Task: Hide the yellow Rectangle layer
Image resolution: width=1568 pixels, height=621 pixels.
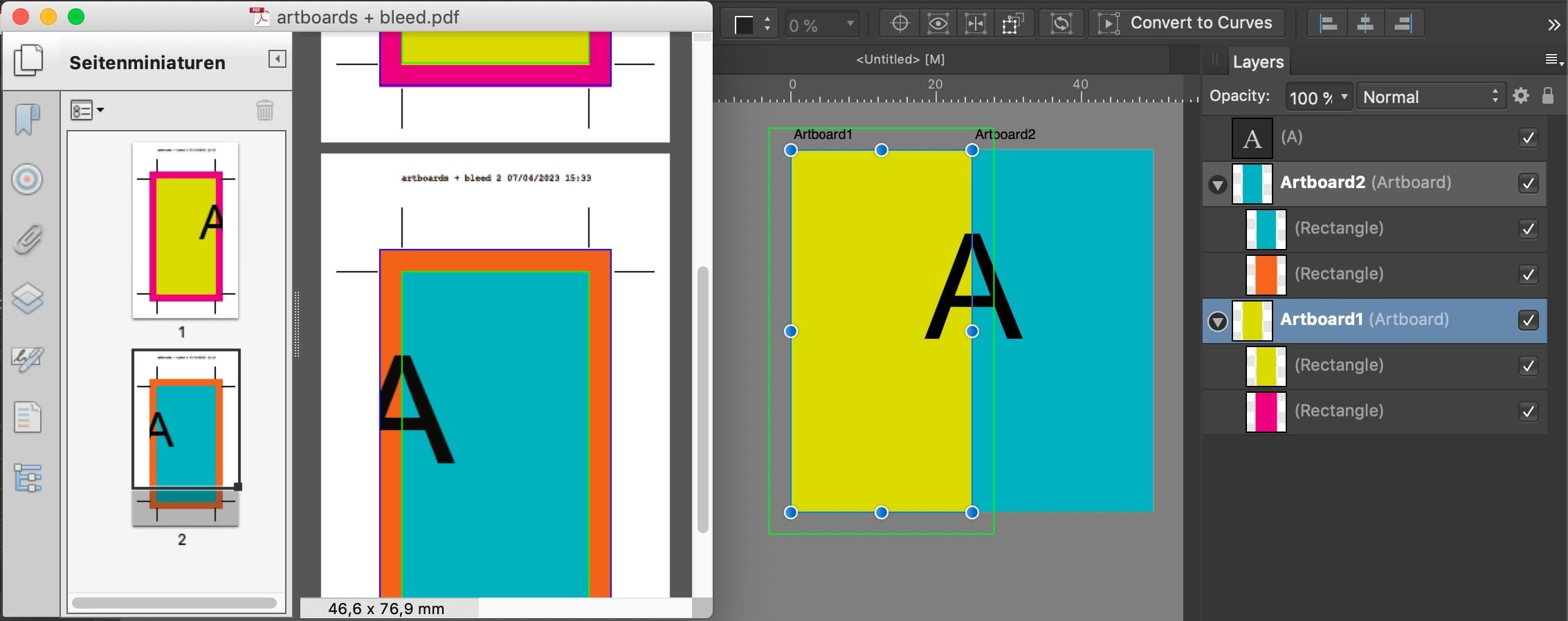Action: point(1528,366)
